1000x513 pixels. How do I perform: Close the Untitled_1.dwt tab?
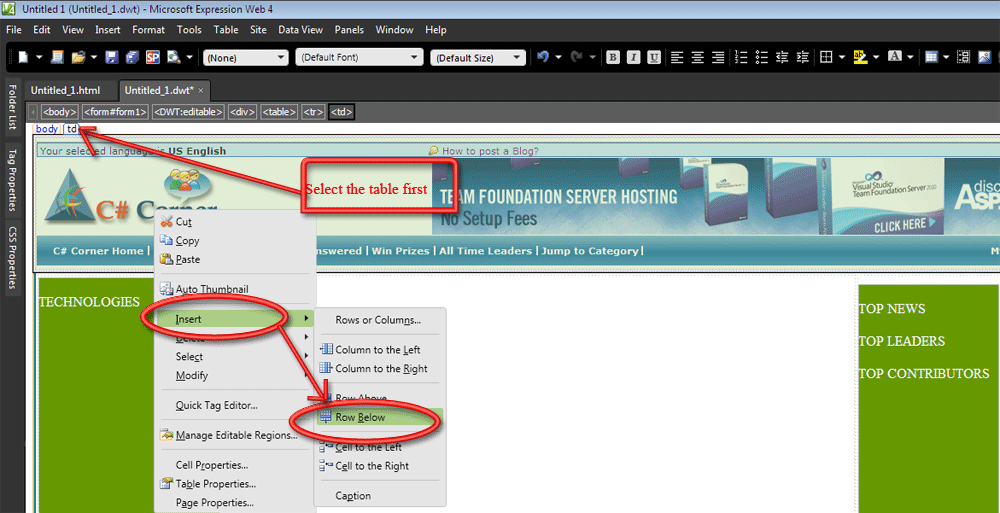point(201,91)
